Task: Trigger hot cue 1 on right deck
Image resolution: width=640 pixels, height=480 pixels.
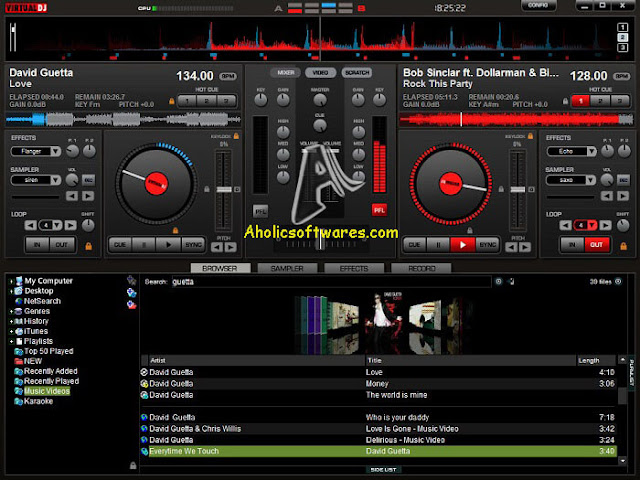Action: 580,101
